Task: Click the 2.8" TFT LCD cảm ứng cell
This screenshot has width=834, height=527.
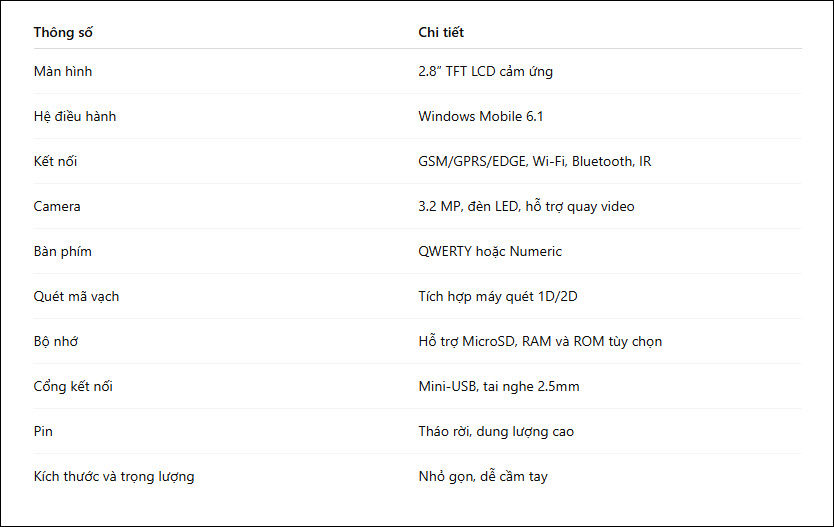Action: [485, 71]
